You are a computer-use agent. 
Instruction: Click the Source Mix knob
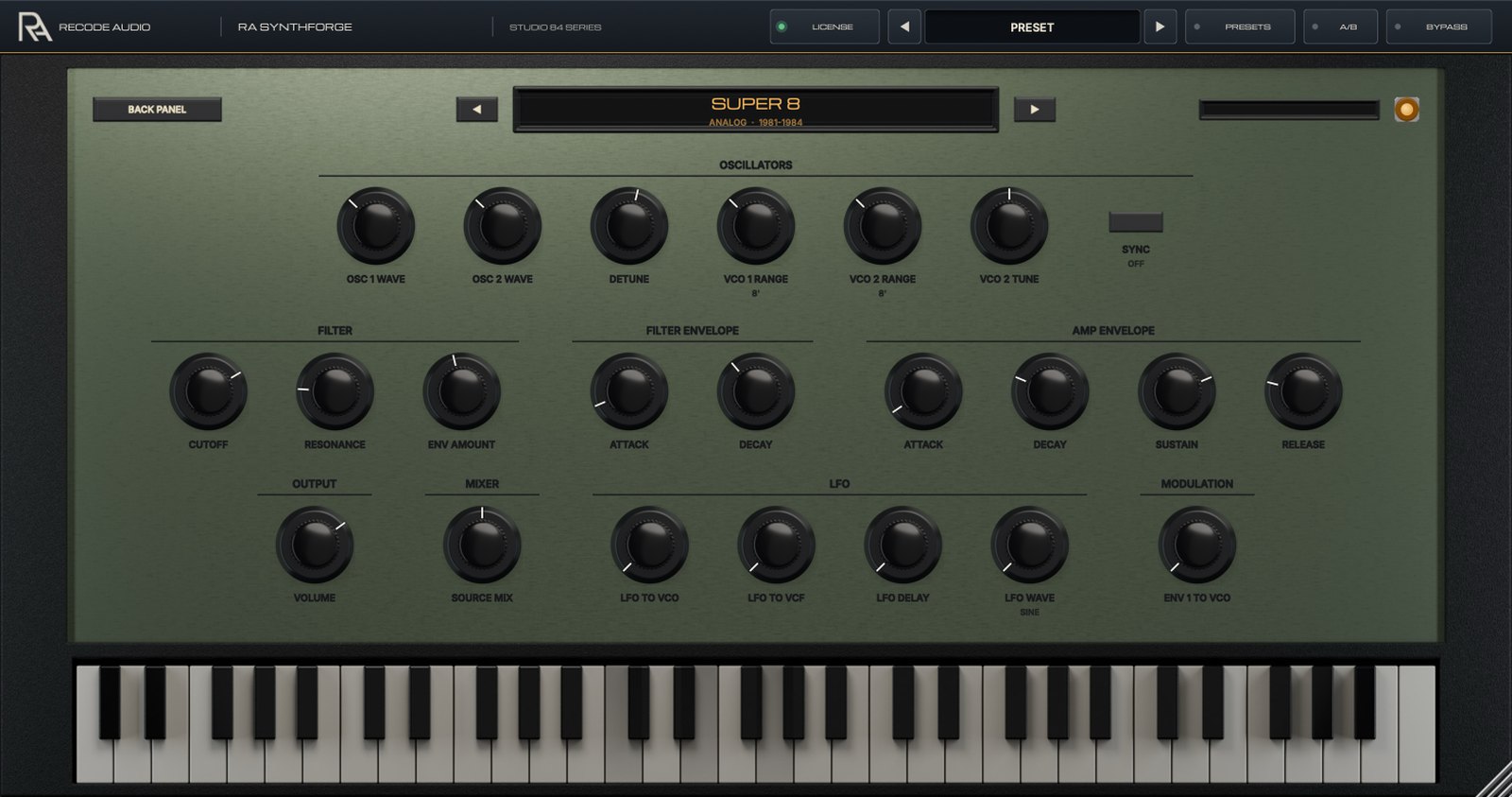[x=482, y=545]
